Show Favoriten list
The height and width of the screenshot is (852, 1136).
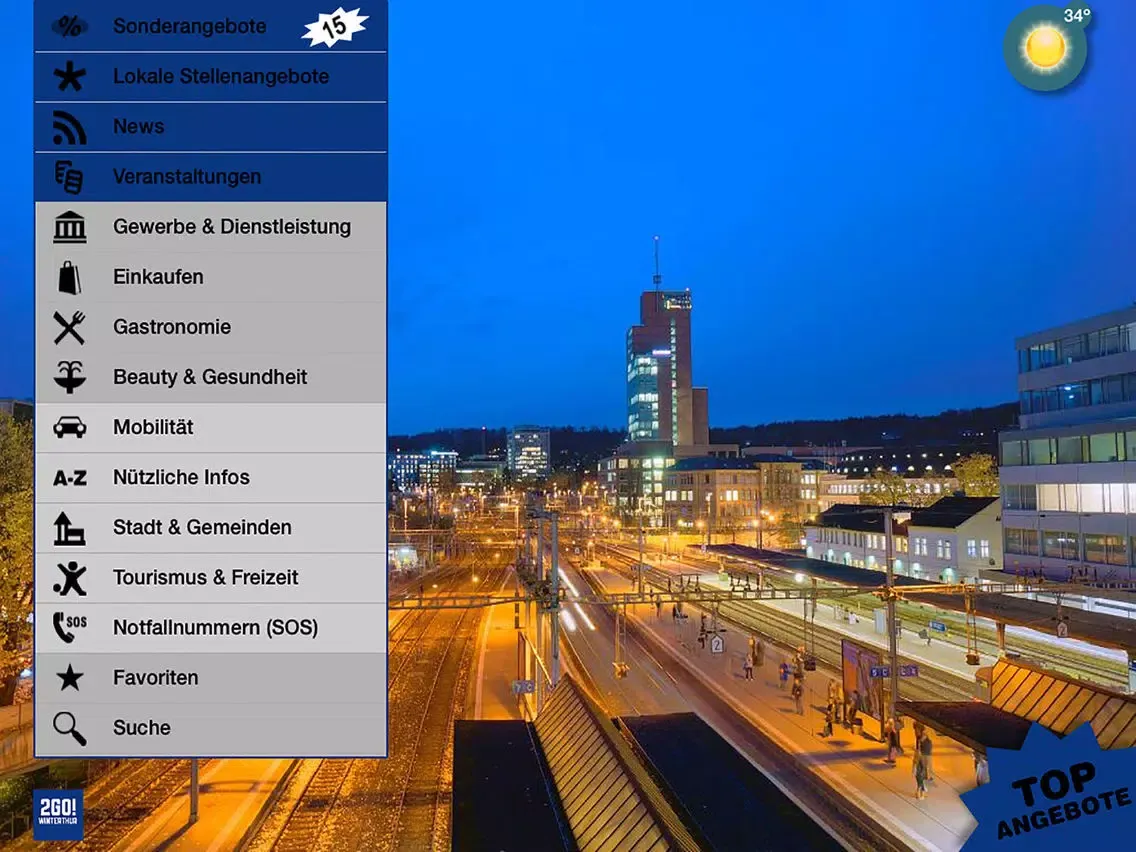211,677
